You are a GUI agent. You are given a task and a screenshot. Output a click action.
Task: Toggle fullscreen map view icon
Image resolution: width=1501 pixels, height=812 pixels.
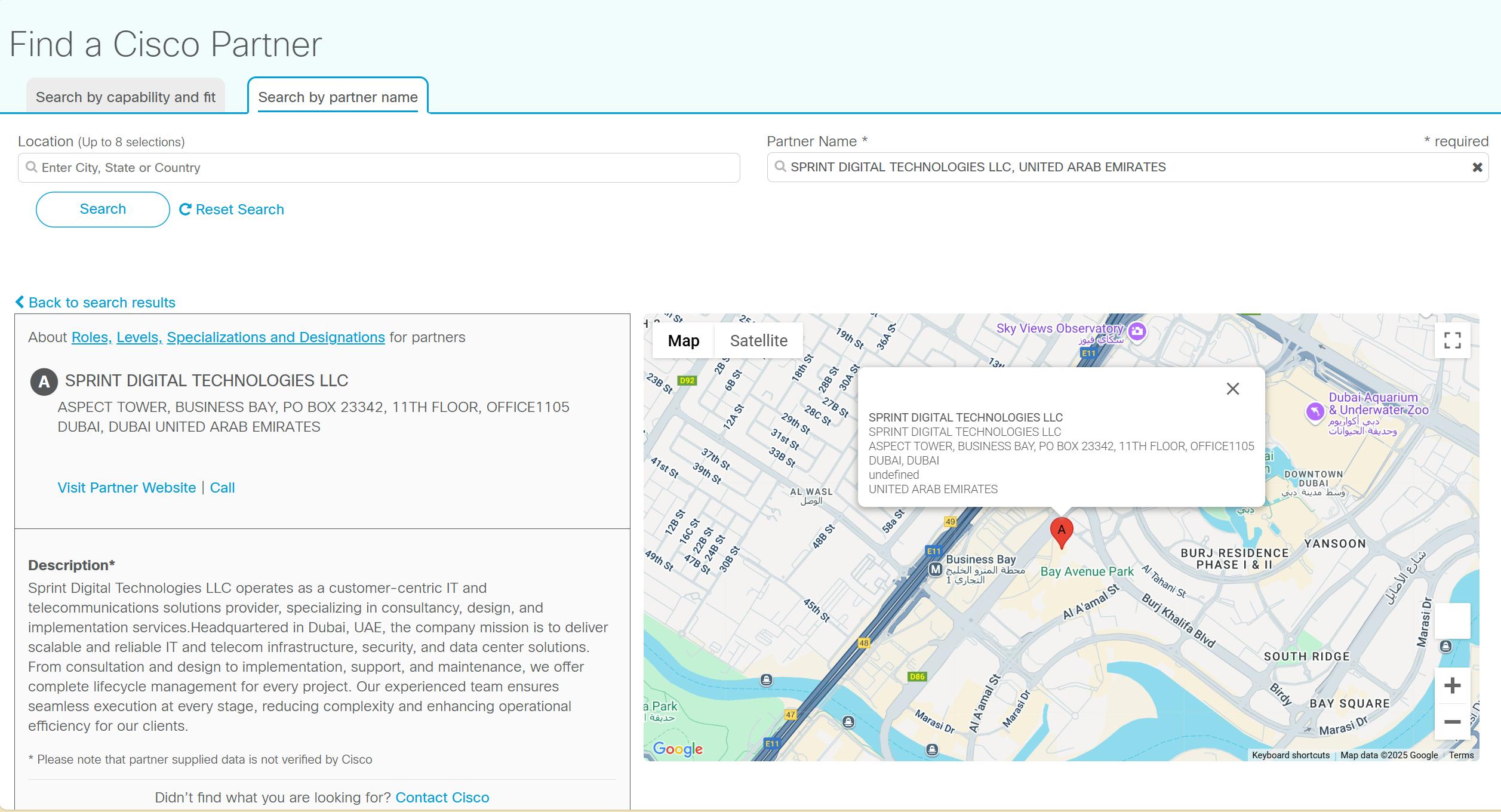click(x=1452, y=340)
